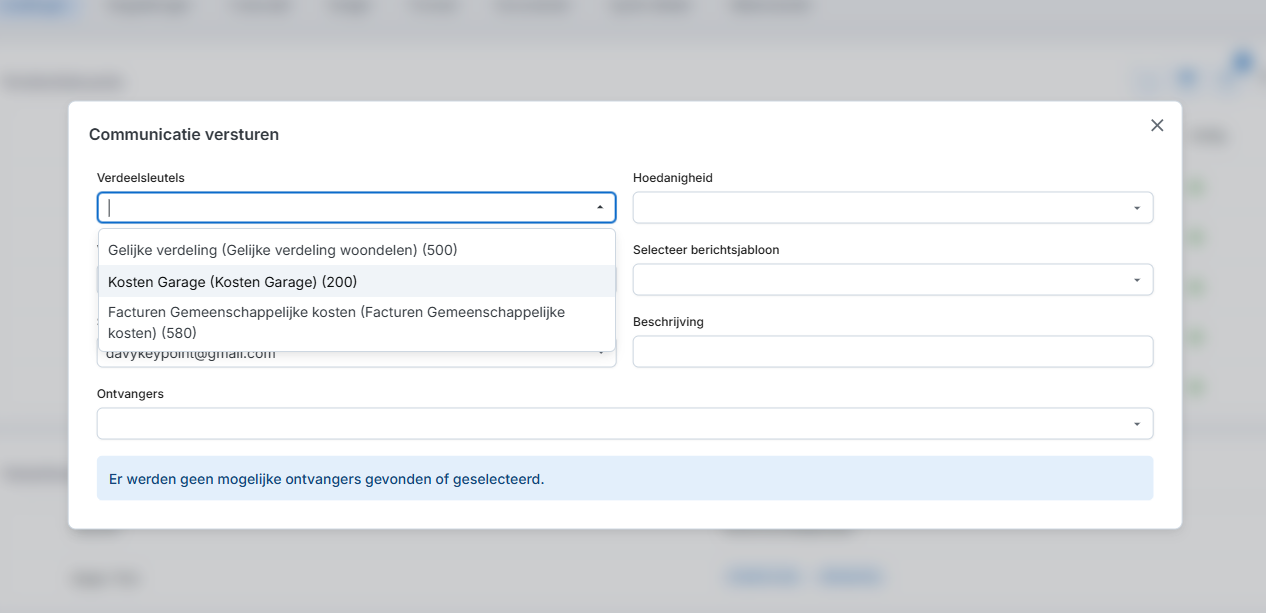Click the Beschrijving field label

tap(668, 322)
